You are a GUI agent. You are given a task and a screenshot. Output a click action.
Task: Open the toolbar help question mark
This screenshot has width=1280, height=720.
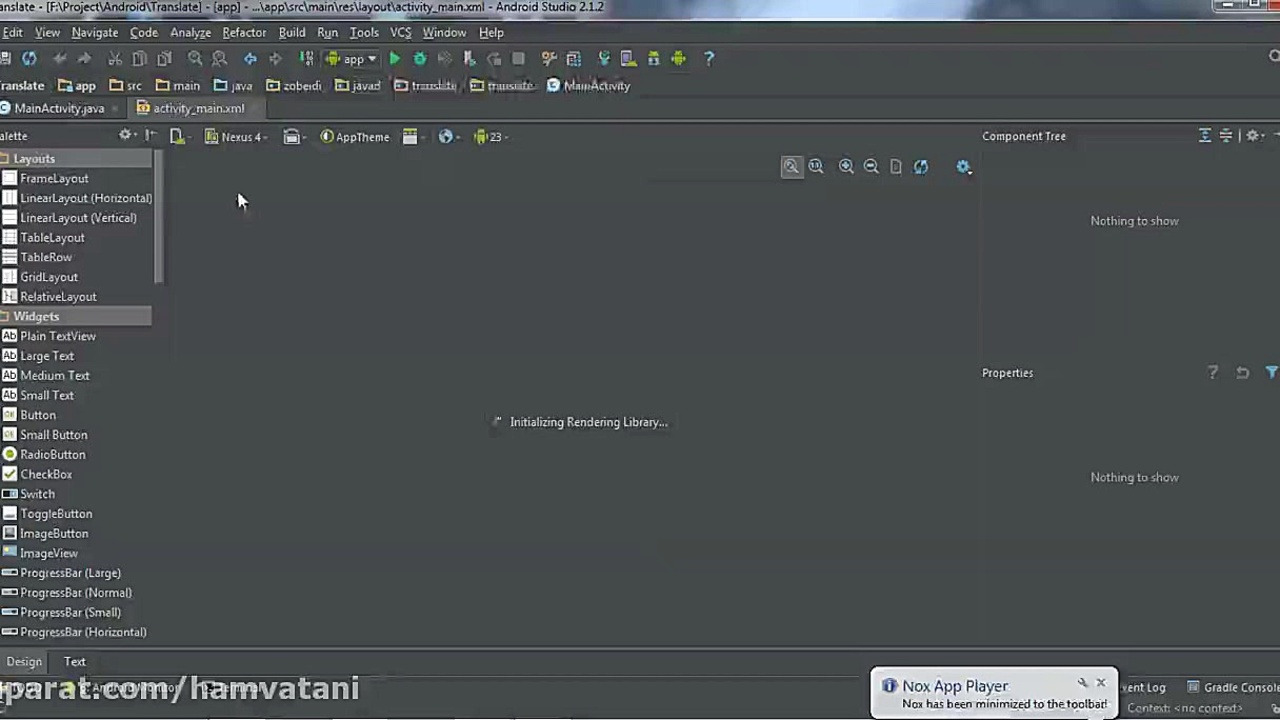tap(709, 59)
